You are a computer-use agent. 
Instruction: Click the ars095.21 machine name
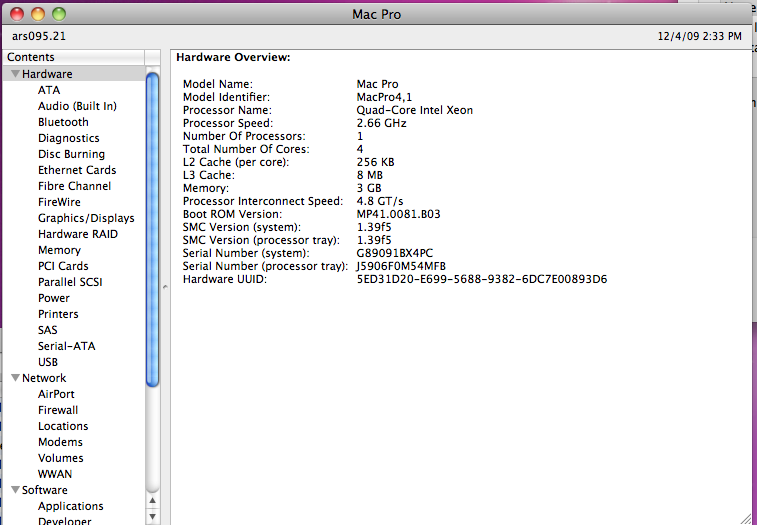tap(39, 36)
